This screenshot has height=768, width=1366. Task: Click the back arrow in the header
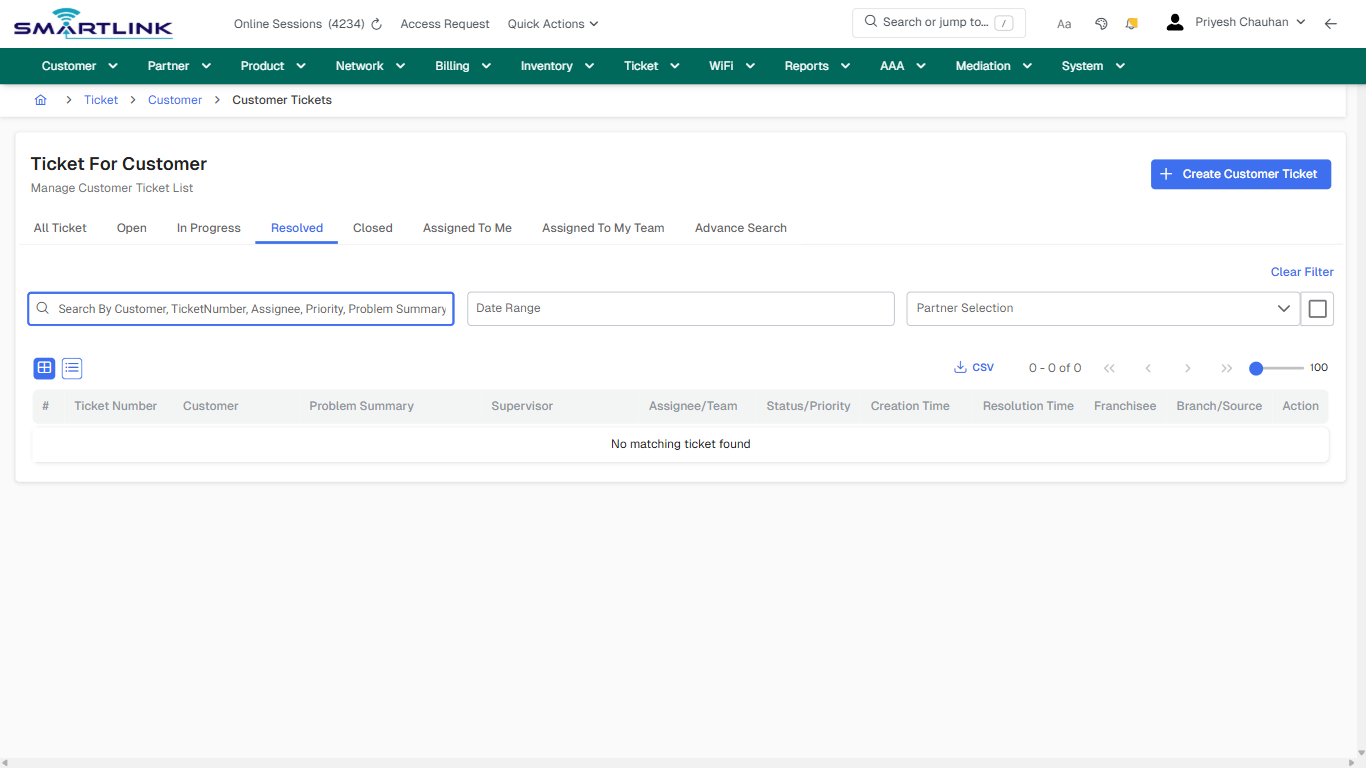(x=1331, y=22)
